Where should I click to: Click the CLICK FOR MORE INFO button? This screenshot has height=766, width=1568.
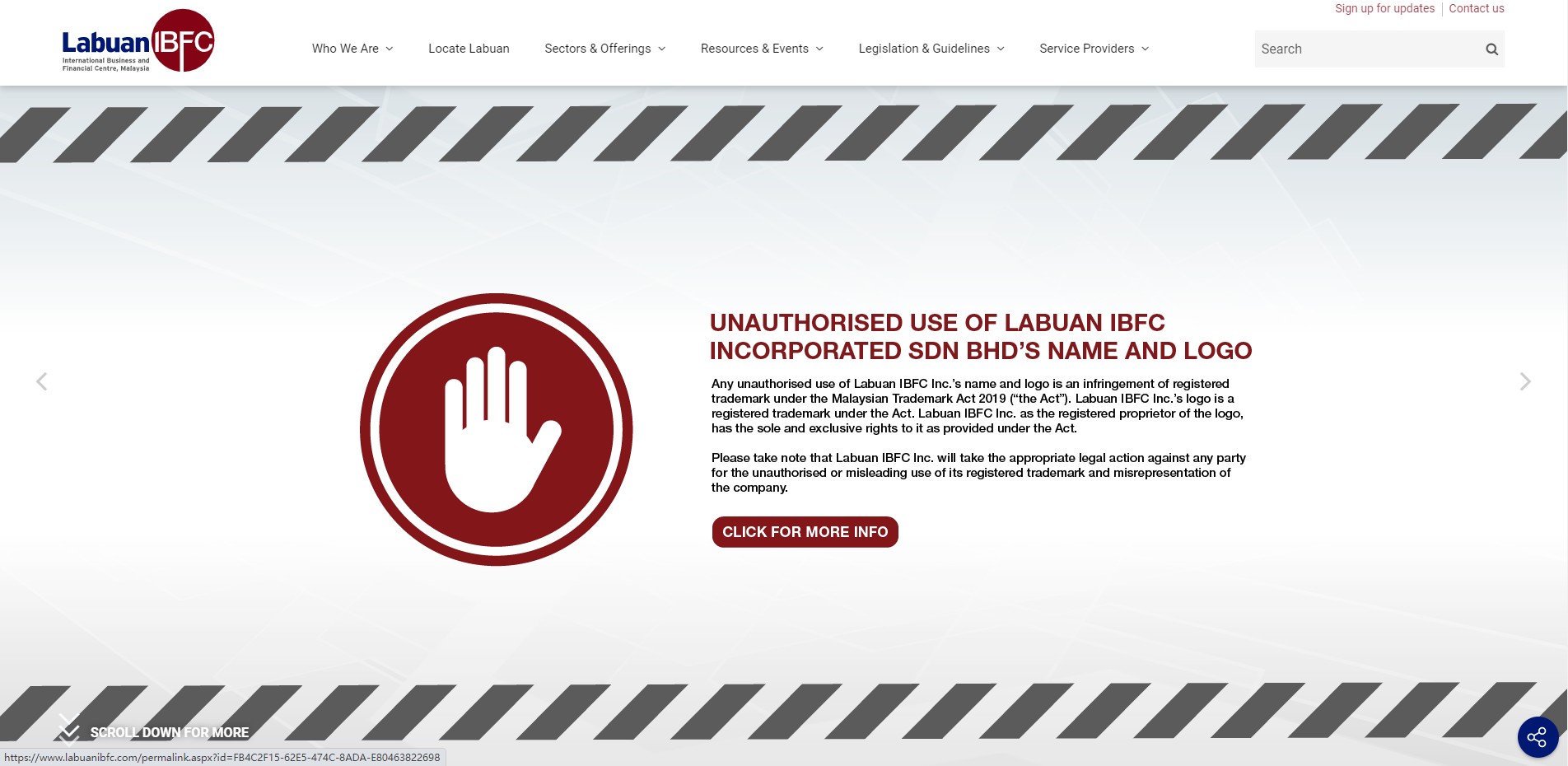[805, 532]
